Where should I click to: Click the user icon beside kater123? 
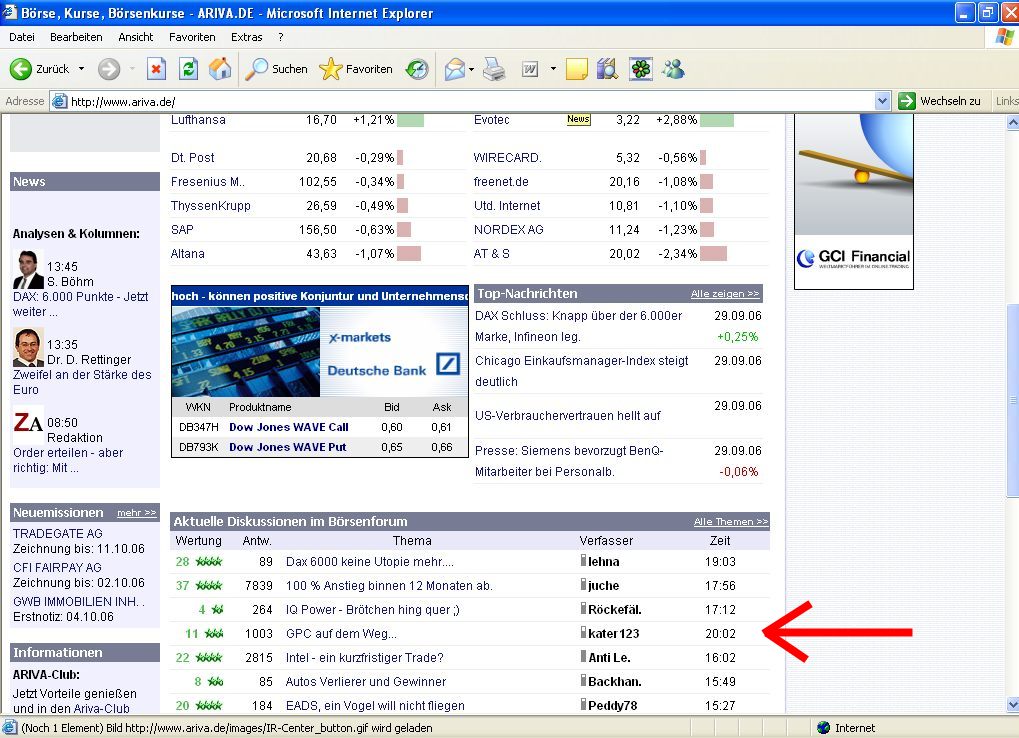coord(584,633)
